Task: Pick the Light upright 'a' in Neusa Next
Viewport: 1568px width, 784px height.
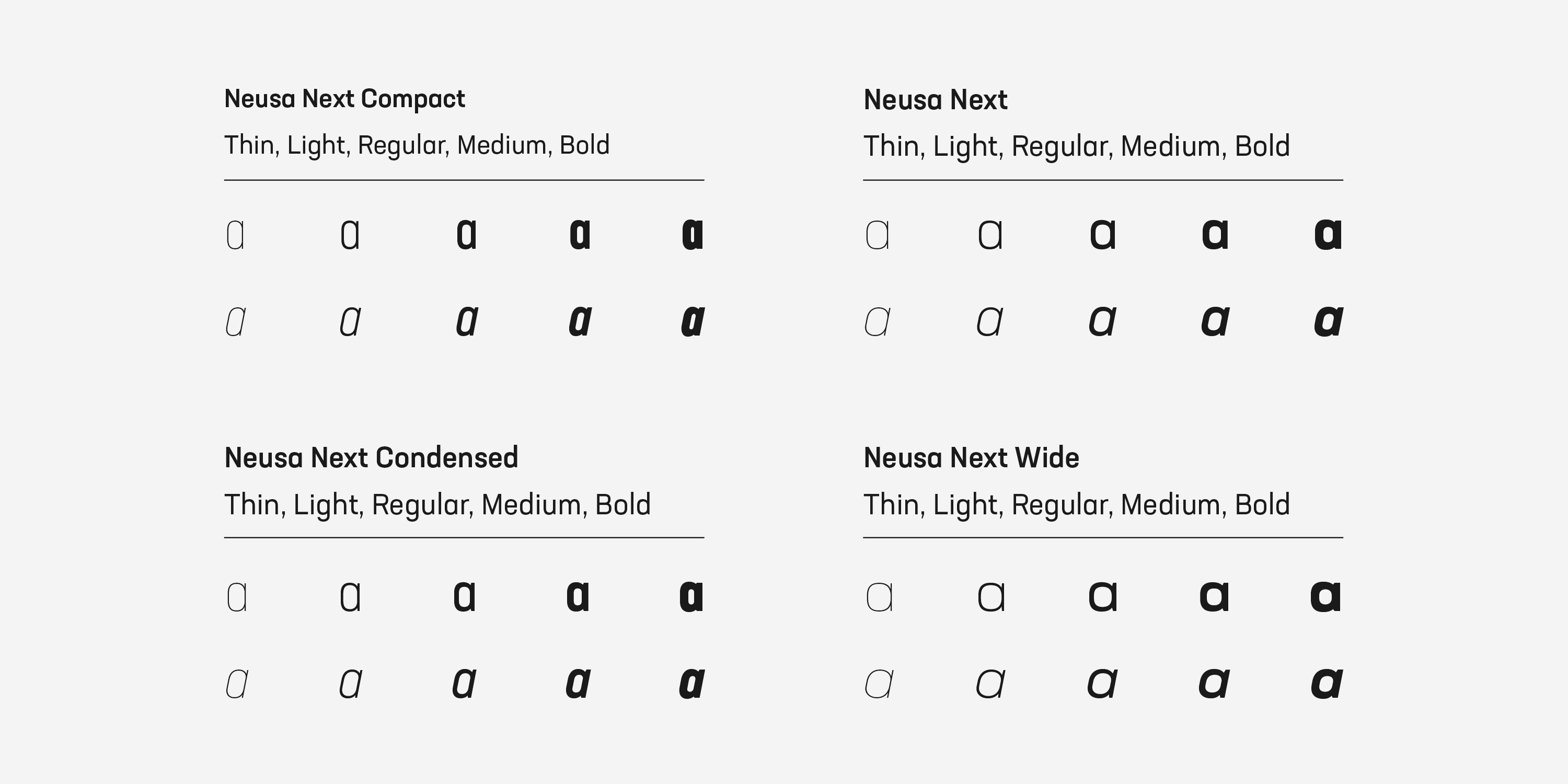Action: tap(990, 235)
